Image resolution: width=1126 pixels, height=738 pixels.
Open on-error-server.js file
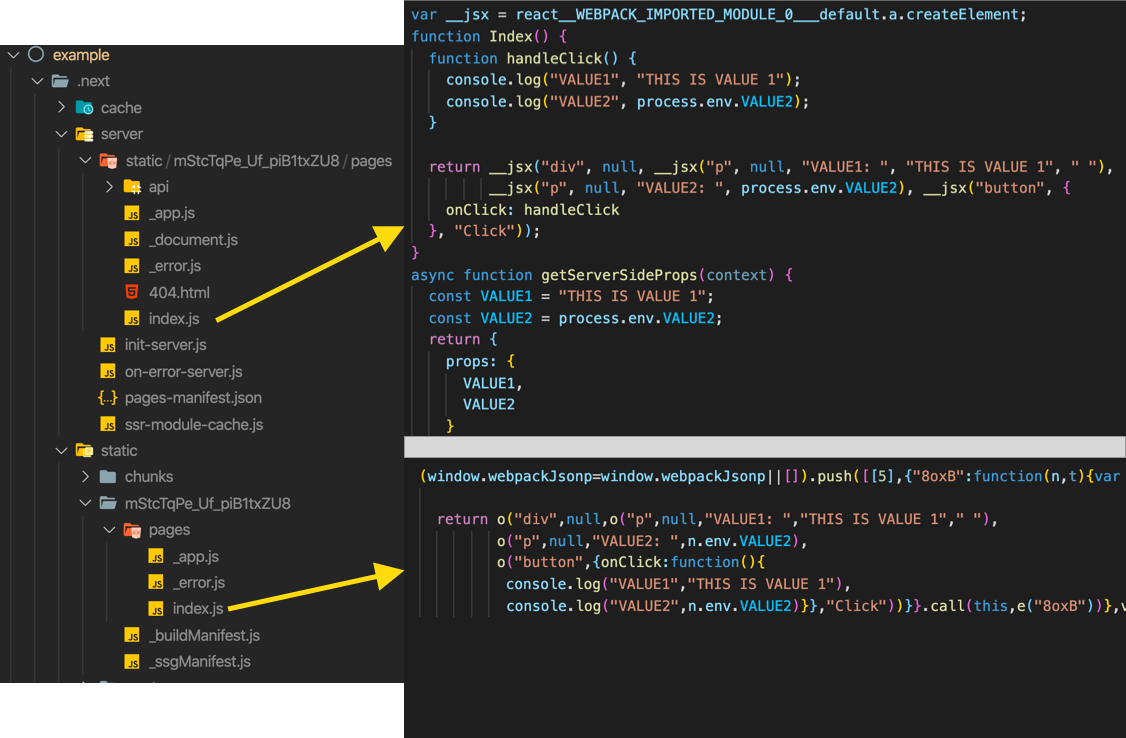[x=184, y=372]
